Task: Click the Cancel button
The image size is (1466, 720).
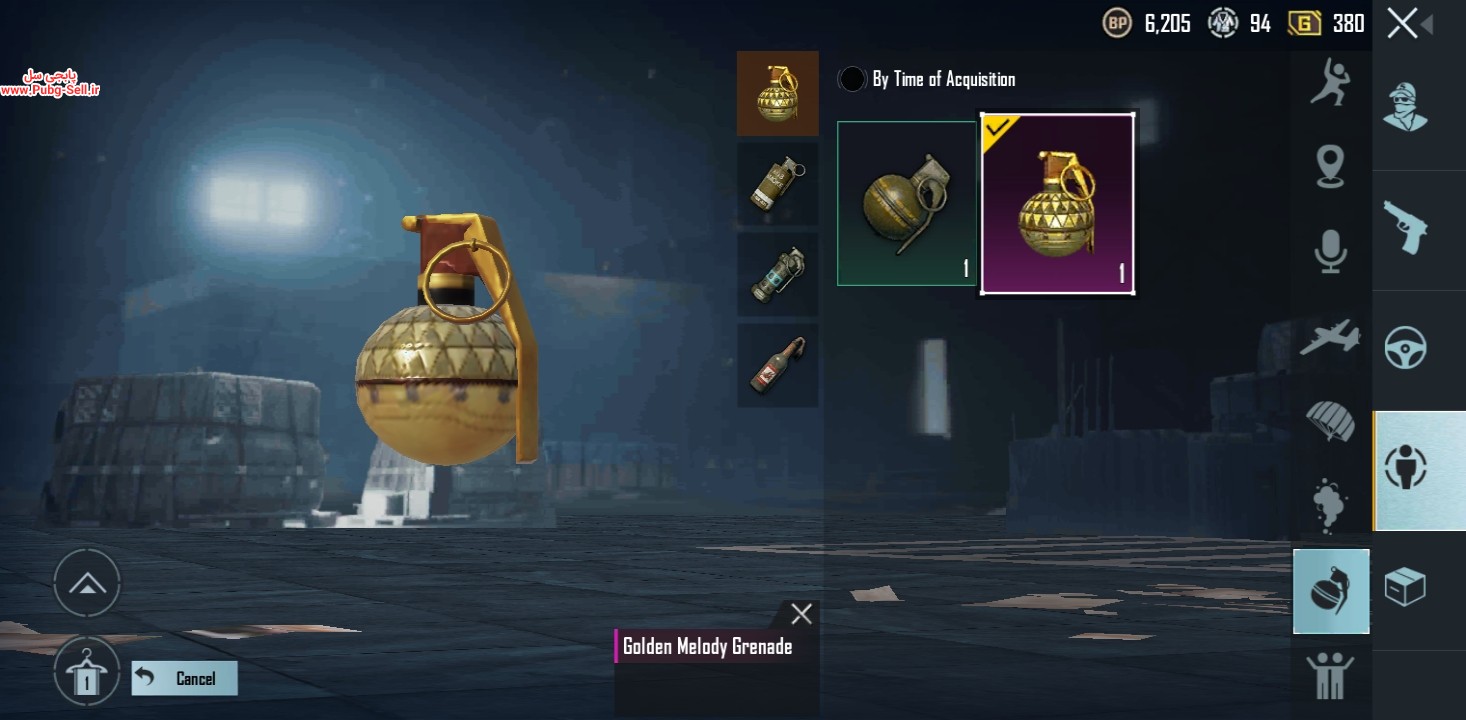Action: click(x=185, y=678)
